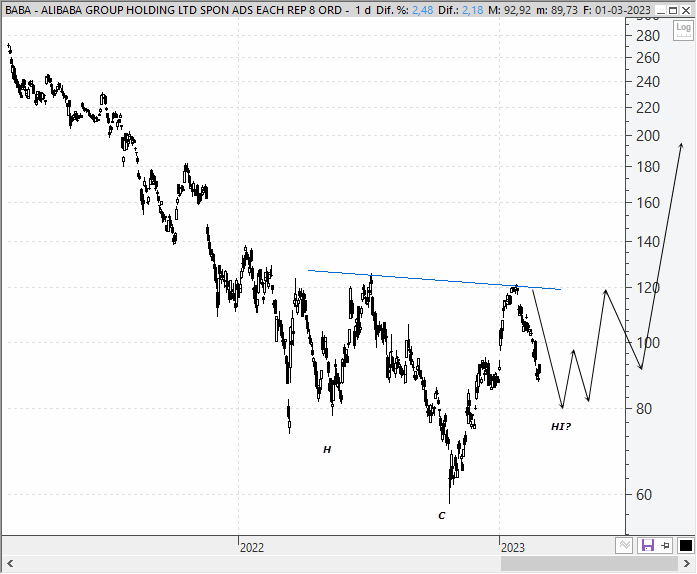Maximize the BABA chart window

[673, 10]
